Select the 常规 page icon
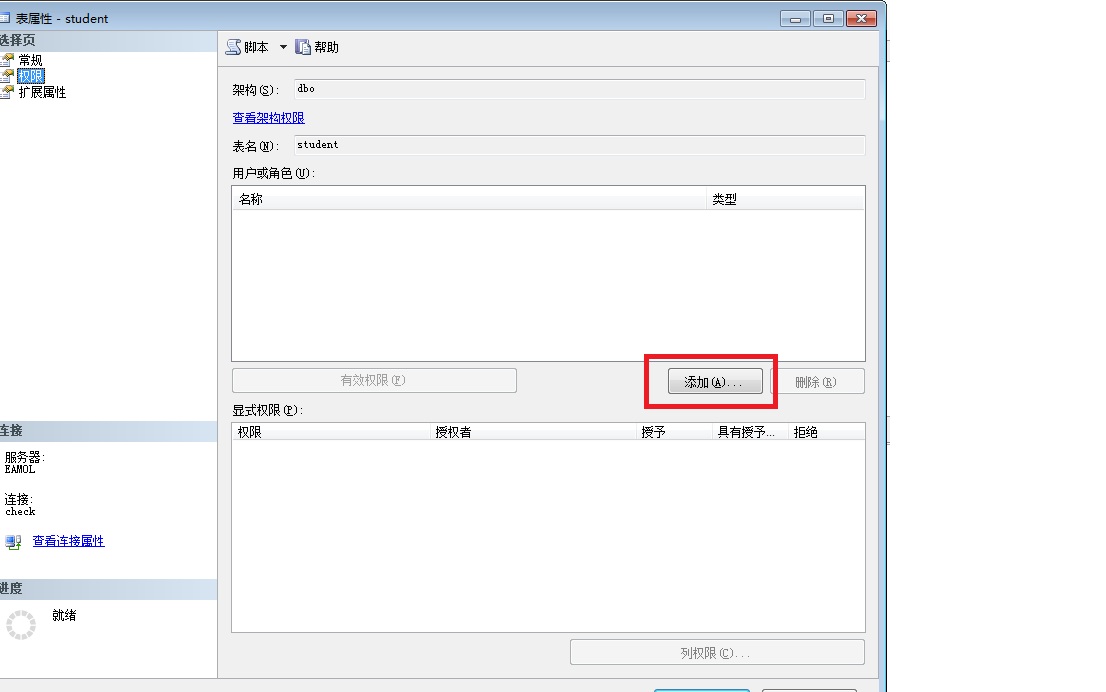 click(8, 60)
